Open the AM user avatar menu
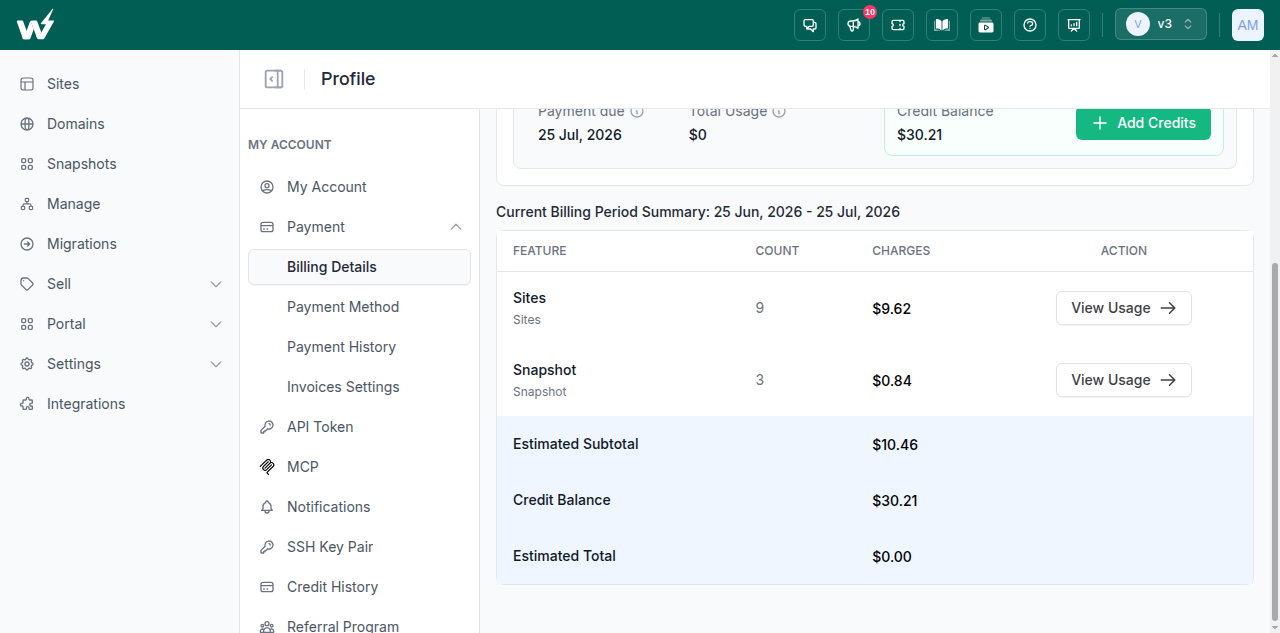Viewport: 1280px width, 633px height. (x=1248, y=25)
